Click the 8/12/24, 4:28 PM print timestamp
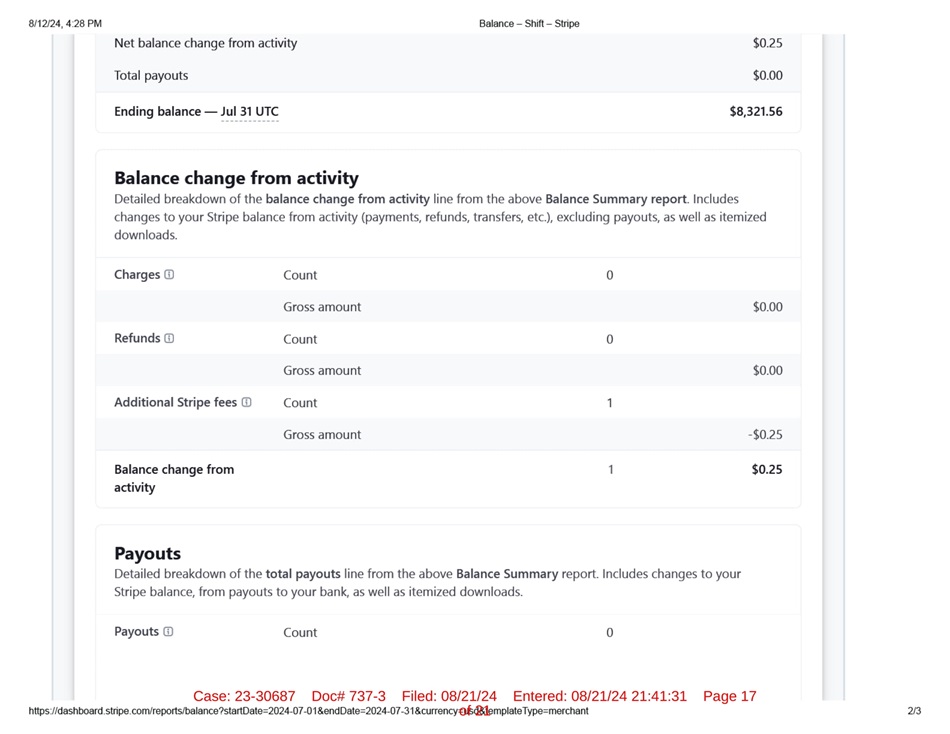Viewport: 950px width, 734px height. (x=65, y=23)
